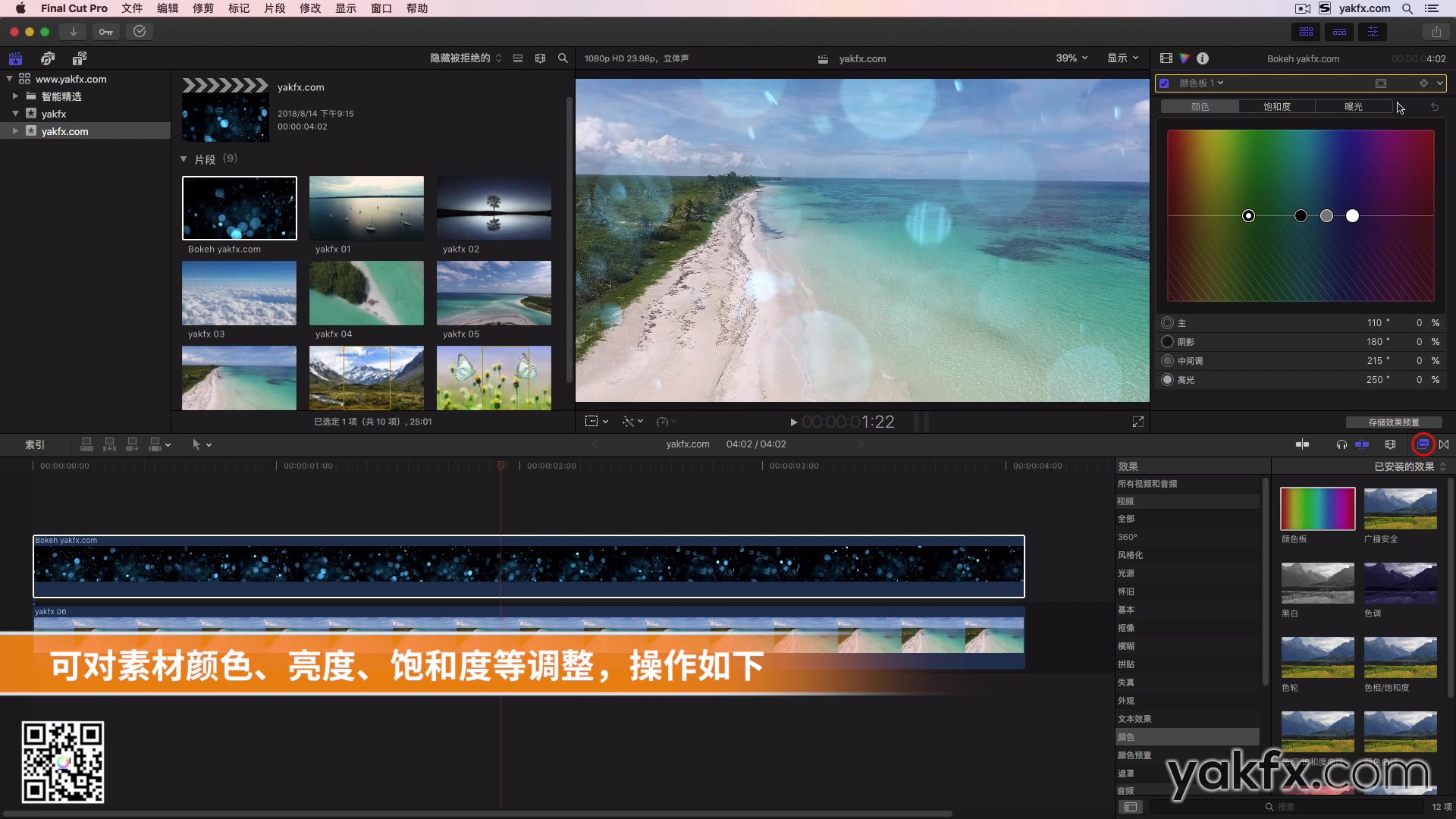Toggle the 颜色板 1 effect checkbox

point(1165,83)
